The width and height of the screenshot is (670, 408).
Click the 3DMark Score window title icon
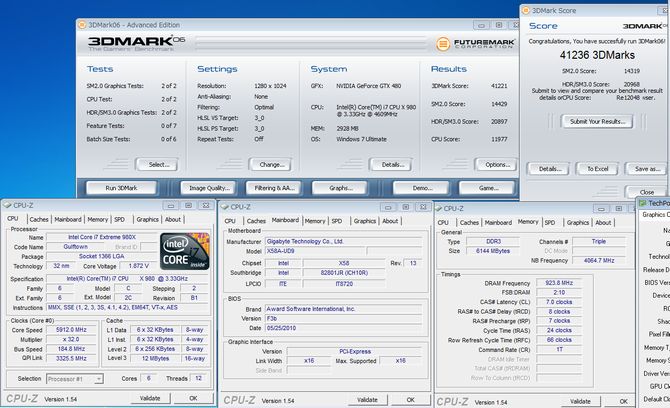(x=526, y=11)
